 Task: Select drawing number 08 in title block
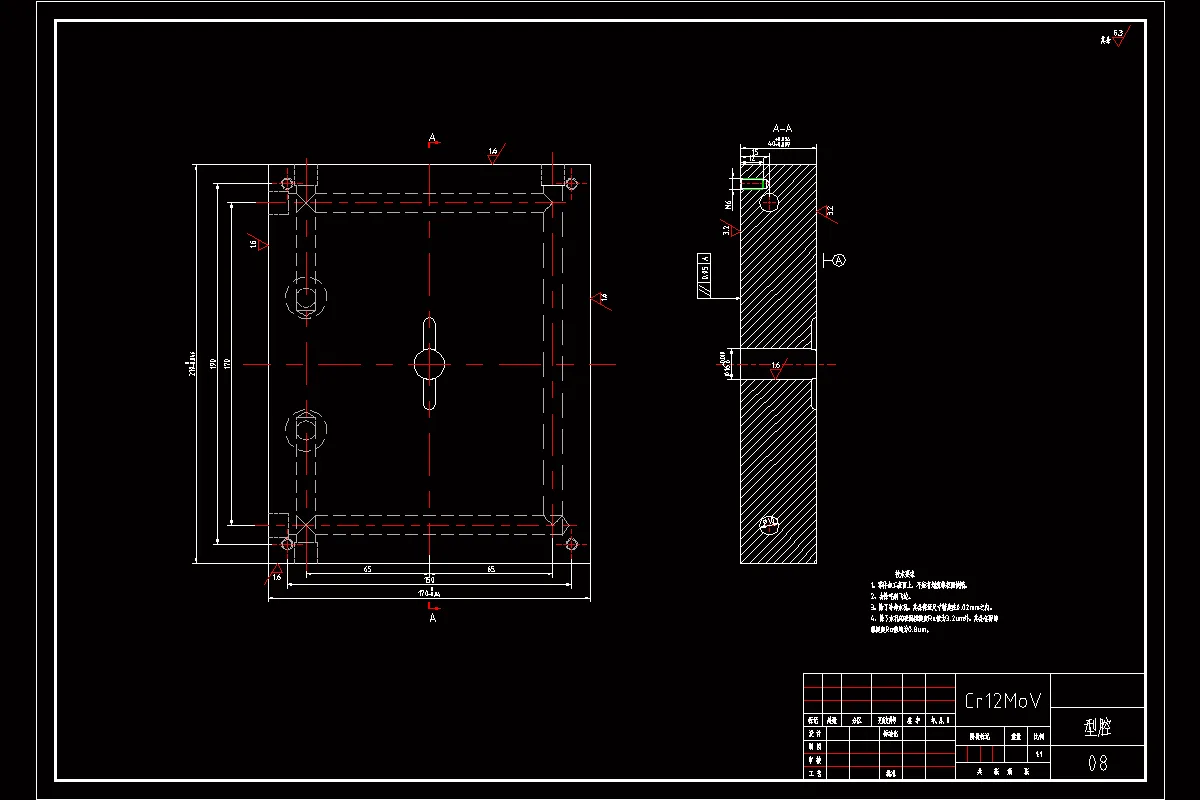click(1097, 763)
